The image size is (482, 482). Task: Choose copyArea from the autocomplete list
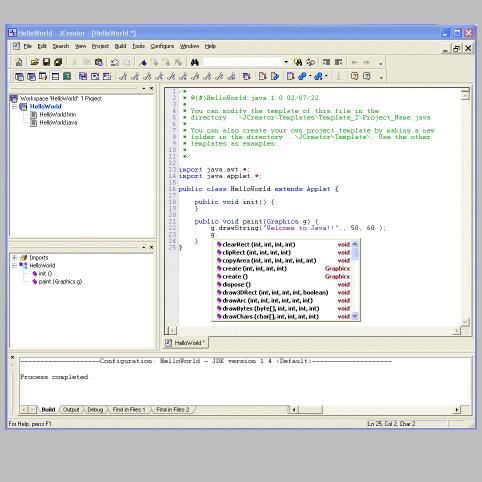[x=283, y=261]
